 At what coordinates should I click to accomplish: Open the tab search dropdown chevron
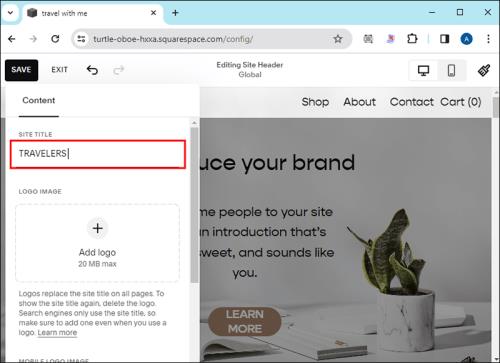10,13
